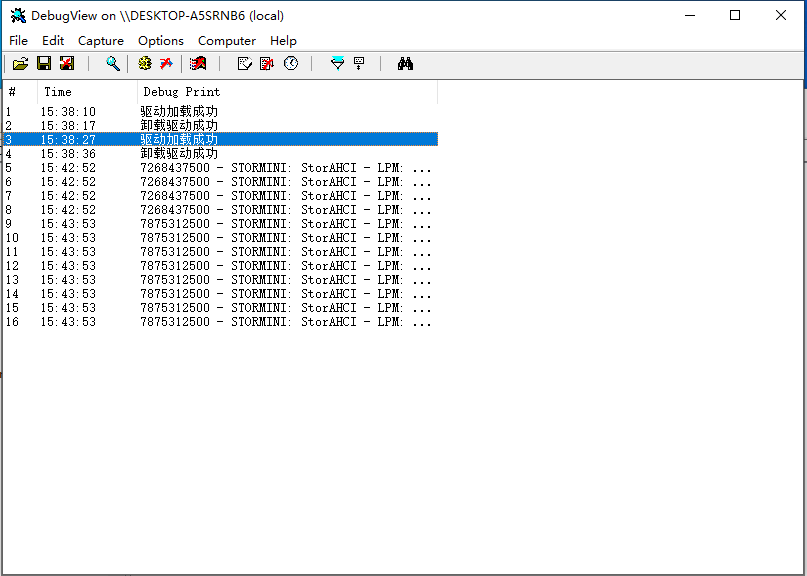This screenshot has width=807, height=576.
Task: Click the Time column header
Action: pos(87,92)
